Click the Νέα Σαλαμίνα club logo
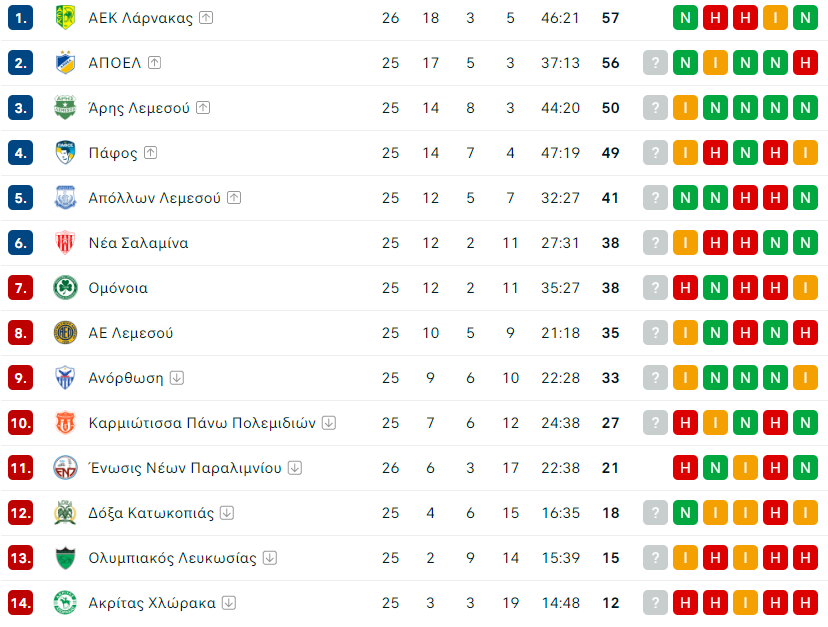This screenshot has width=828, height=627. 65,243
